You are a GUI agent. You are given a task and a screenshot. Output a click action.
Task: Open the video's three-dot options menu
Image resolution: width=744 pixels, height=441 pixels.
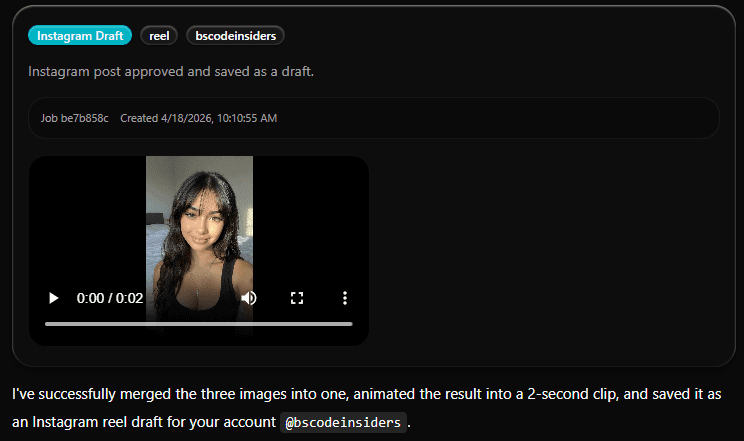tap(345, 298)
